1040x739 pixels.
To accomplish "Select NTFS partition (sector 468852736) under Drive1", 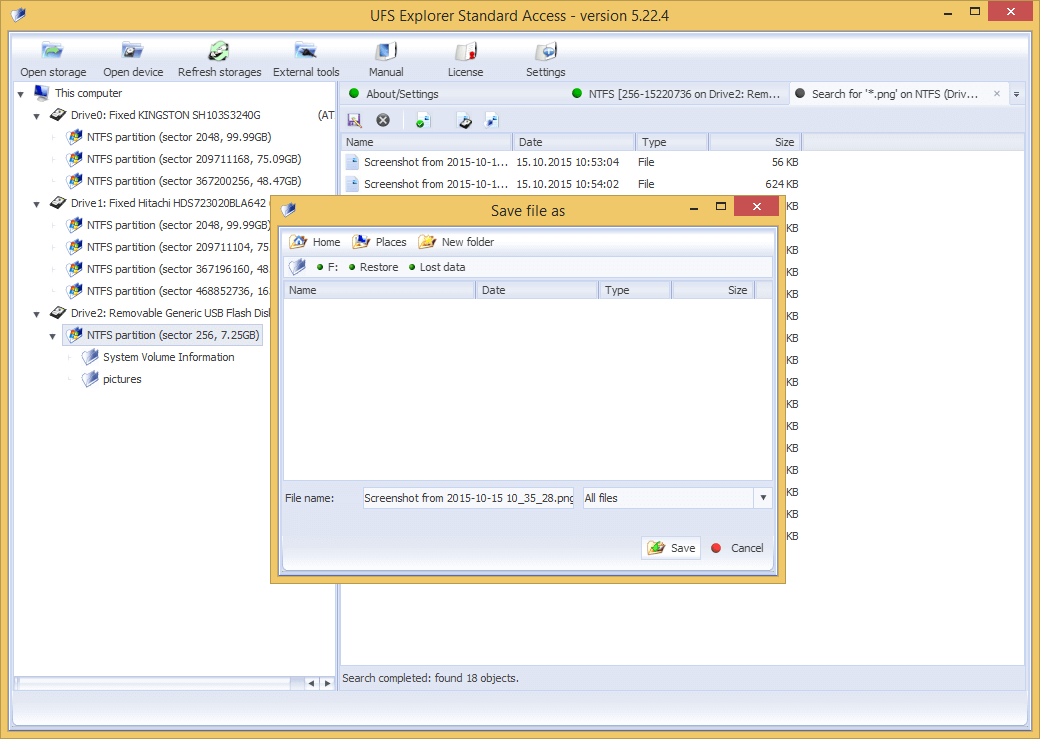I will 178,291.
